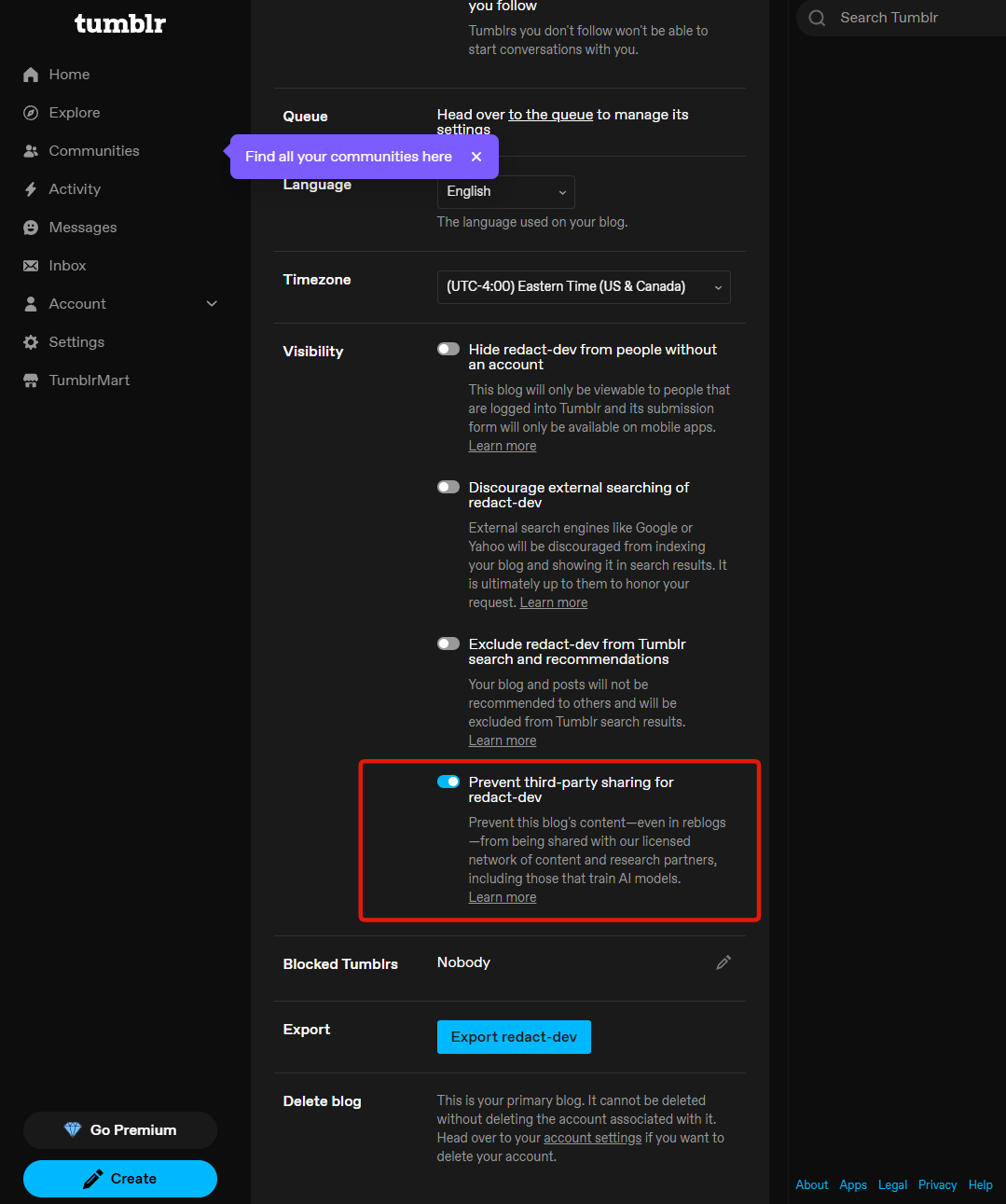Expand the Account menu chevron
Screen dimensions: 1006x1204
pos(212,304)
